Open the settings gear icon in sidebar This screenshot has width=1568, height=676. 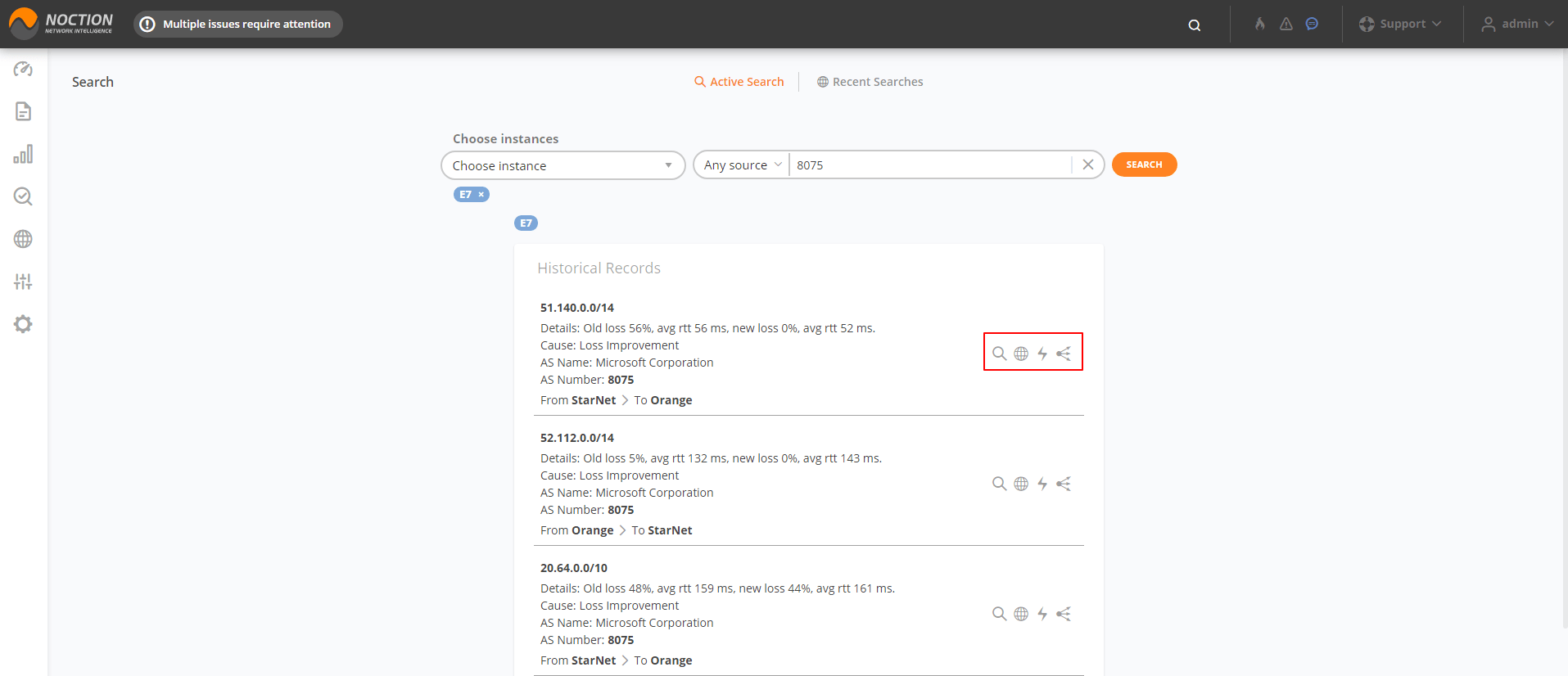point(23,324)
